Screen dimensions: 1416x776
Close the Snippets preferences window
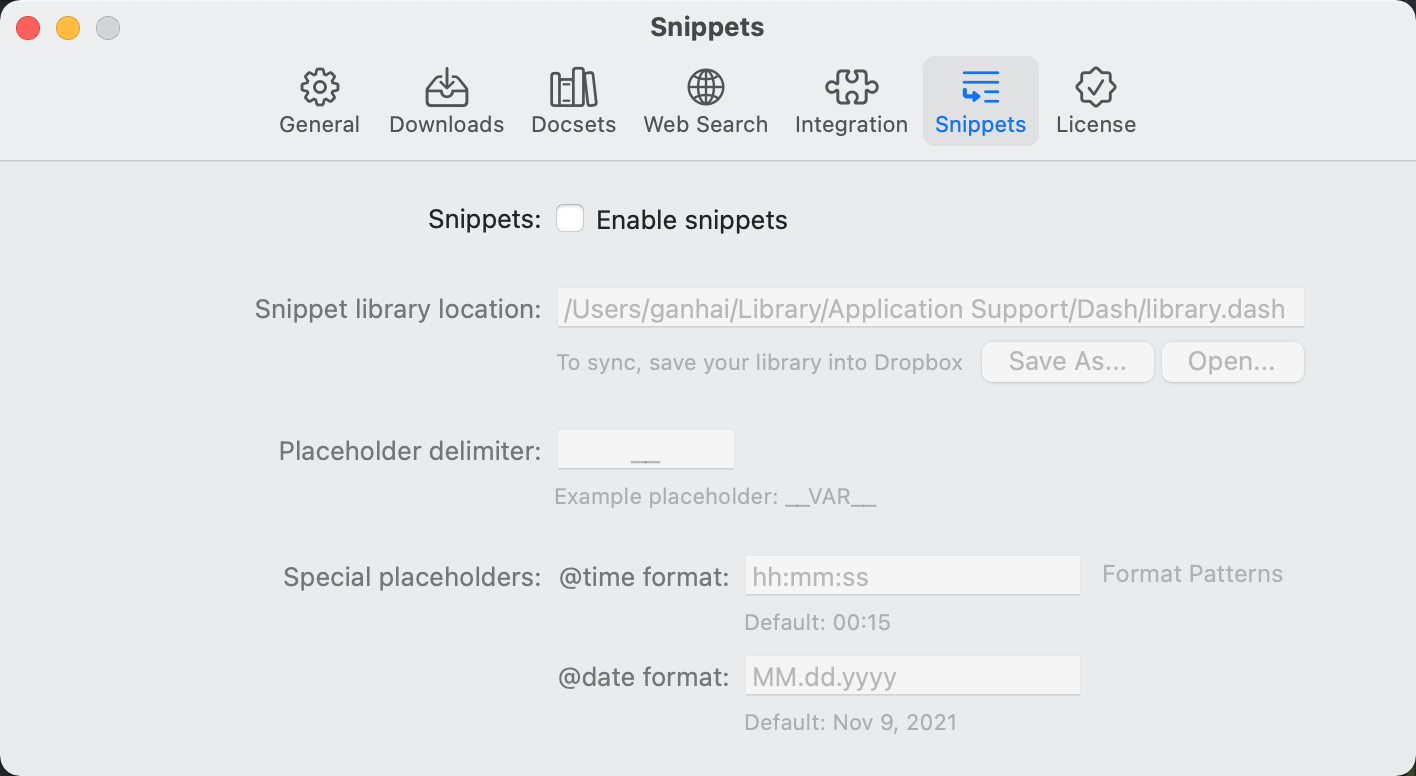pos(28,27)
